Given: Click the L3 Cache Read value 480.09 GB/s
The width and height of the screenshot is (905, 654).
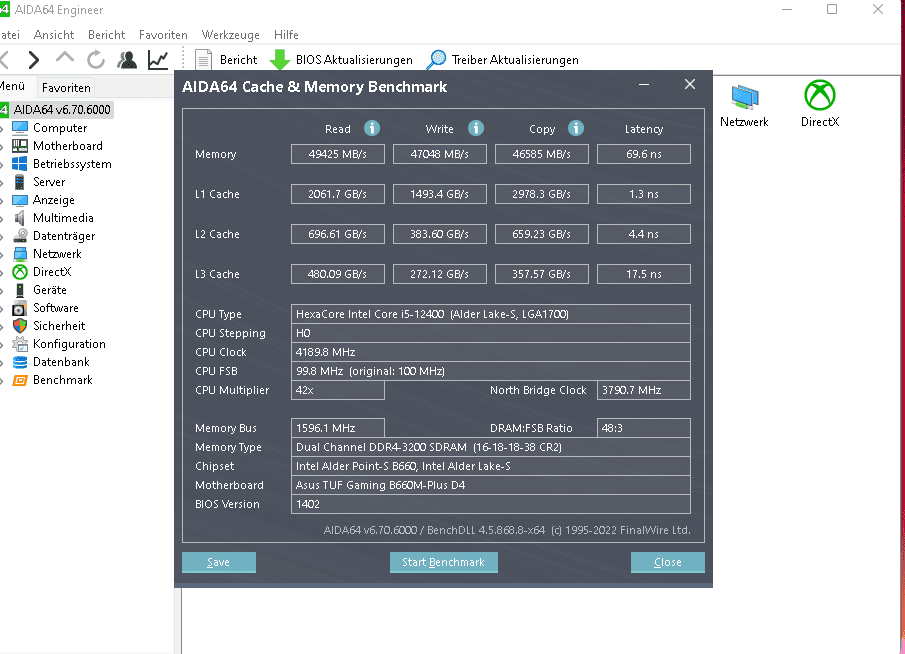Looking at the screenshot, I should [x=338, y=274].
